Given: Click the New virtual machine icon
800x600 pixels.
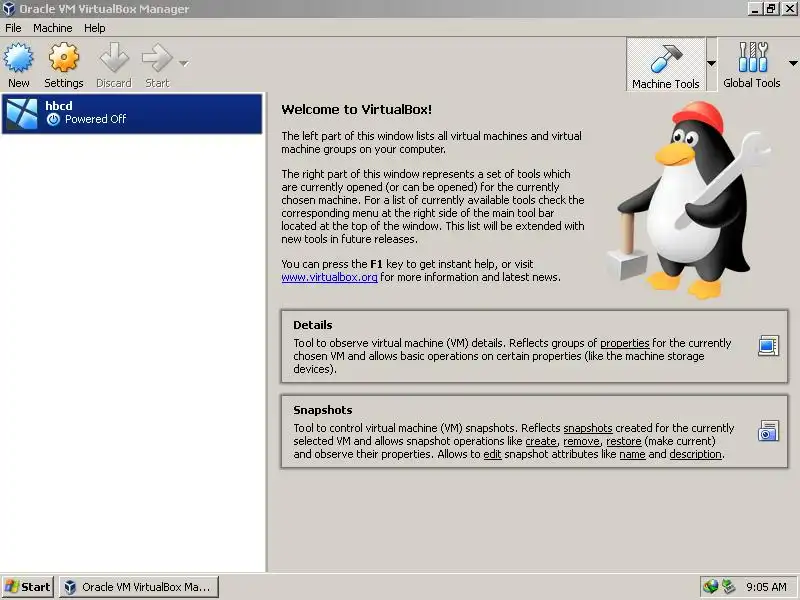Looking at the screenshot, I should [x=18, y=57].
